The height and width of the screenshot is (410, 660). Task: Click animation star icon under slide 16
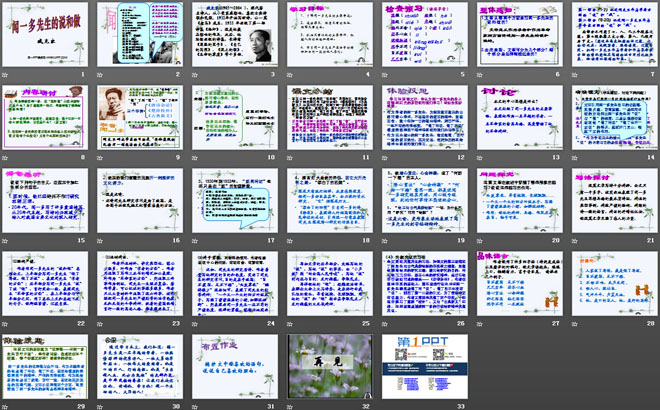(100, 240)
